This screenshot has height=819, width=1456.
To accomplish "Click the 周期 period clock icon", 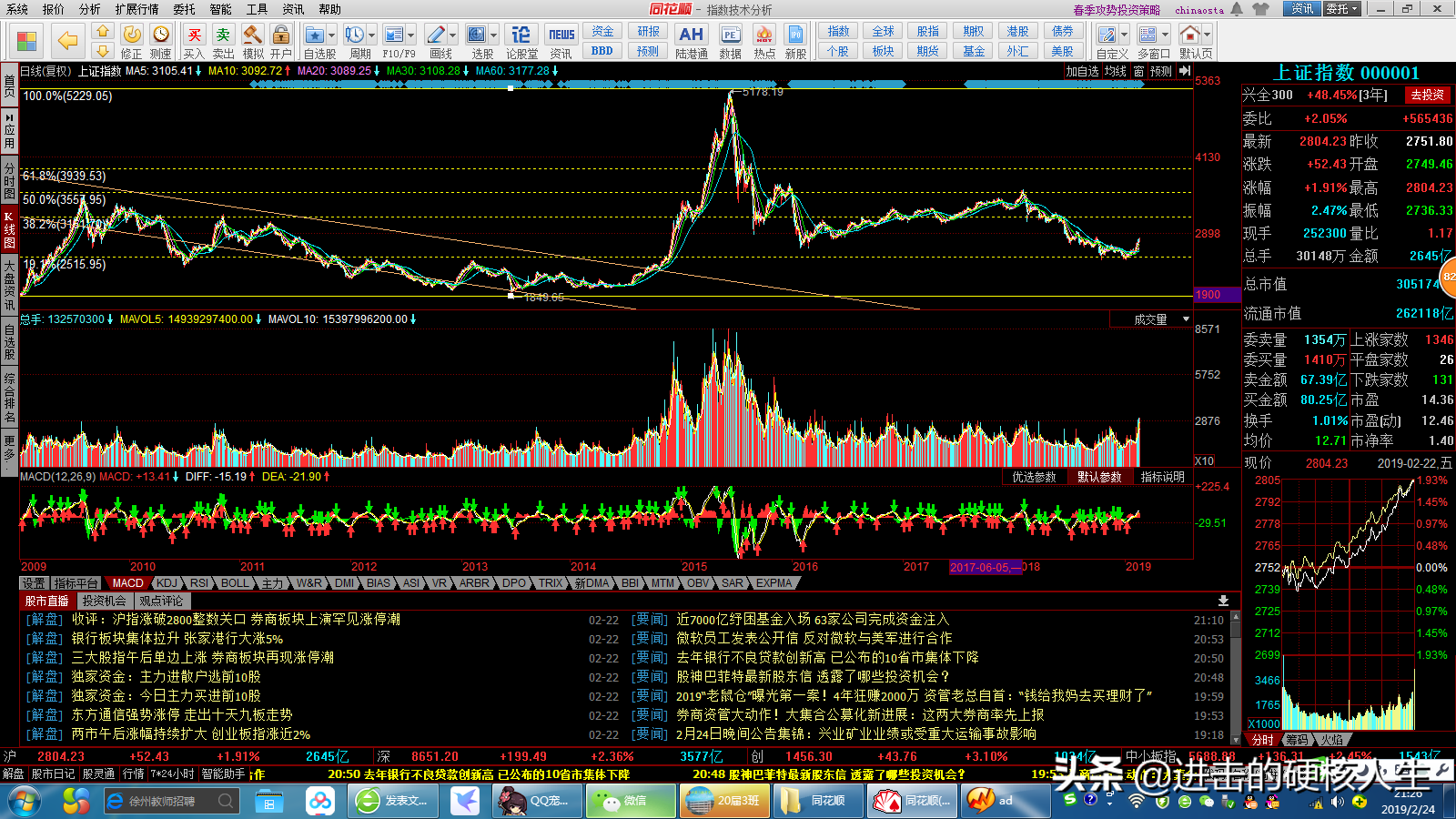I will click(355, 35).
